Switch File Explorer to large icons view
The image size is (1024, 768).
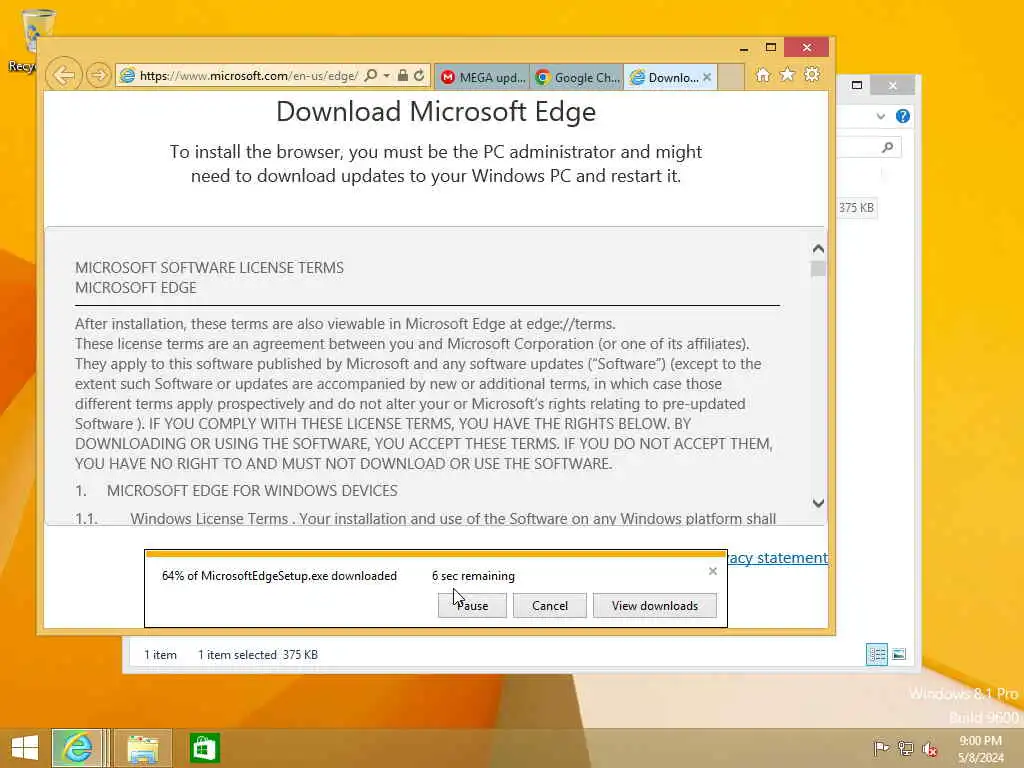(x=899, y=654)
